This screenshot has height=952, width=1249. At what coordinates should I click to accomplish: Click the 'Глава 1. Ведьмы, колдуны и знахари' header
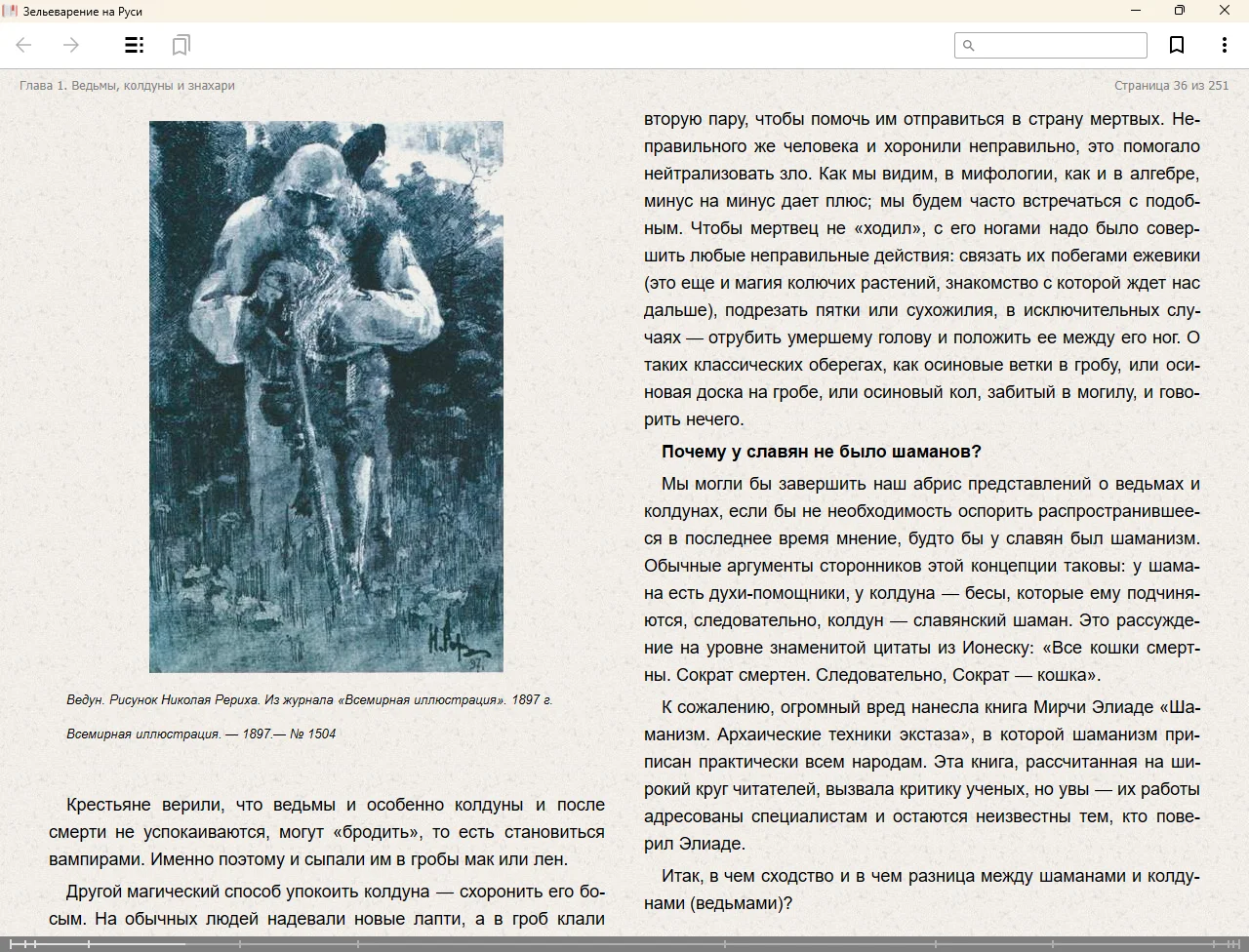[x=127, y=86]
